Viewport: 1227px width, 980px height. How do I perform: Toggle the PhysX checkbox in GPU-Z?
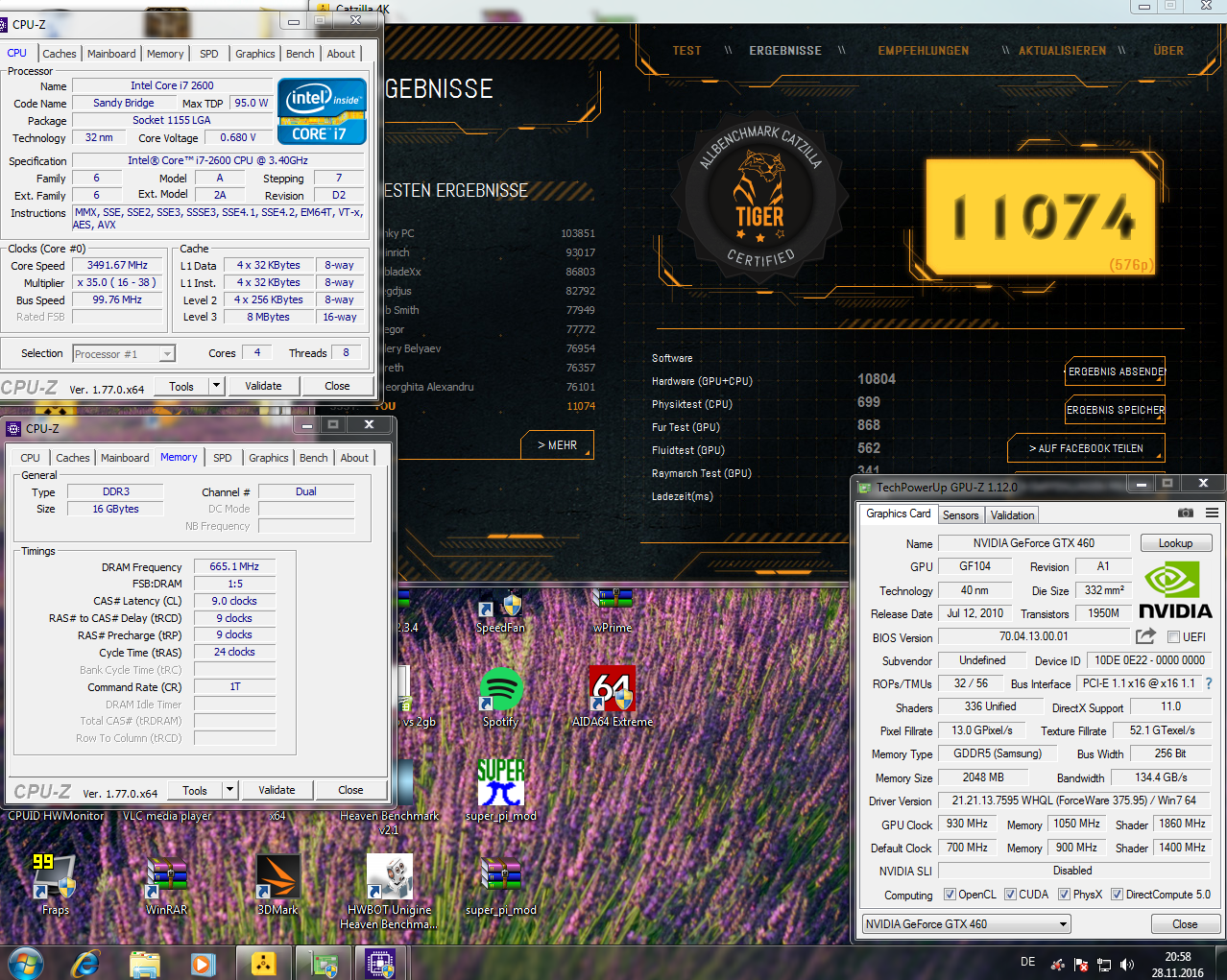click(x=1064, y=895)
